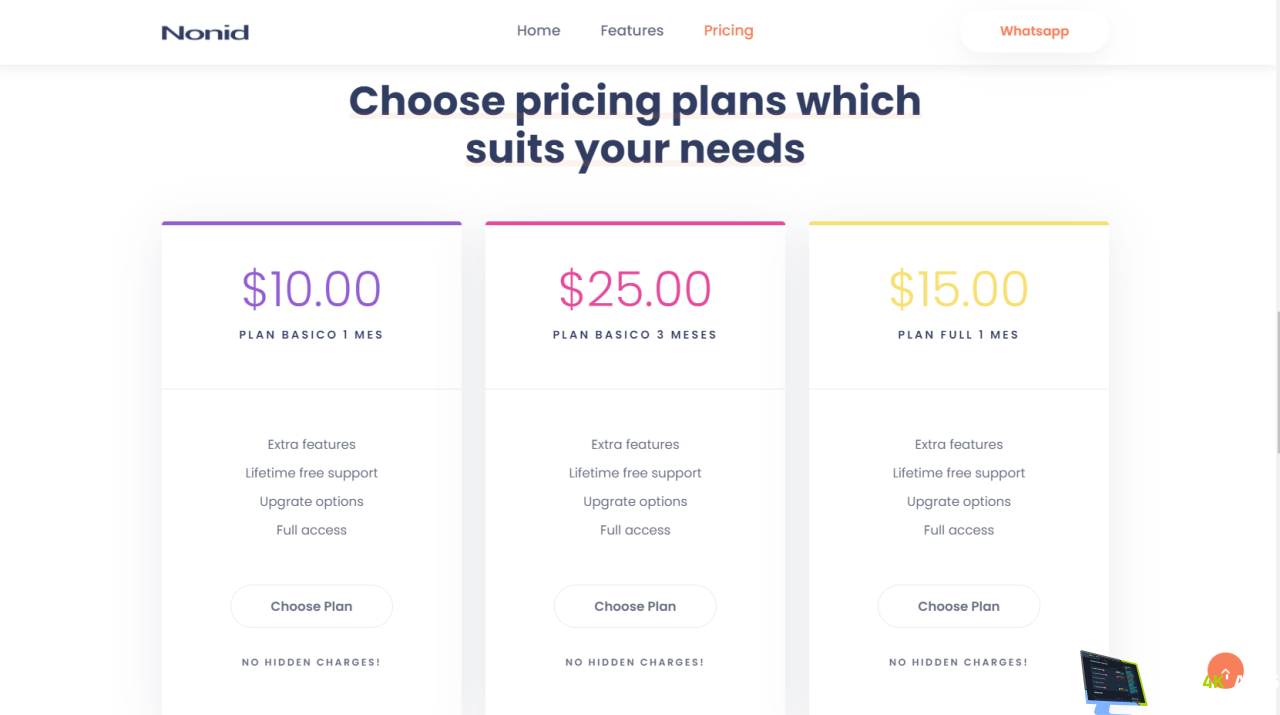Choose the Plan Basico 3 Meses plan
The width and height of the screenshot is (1280, 715).
point(635,606)
